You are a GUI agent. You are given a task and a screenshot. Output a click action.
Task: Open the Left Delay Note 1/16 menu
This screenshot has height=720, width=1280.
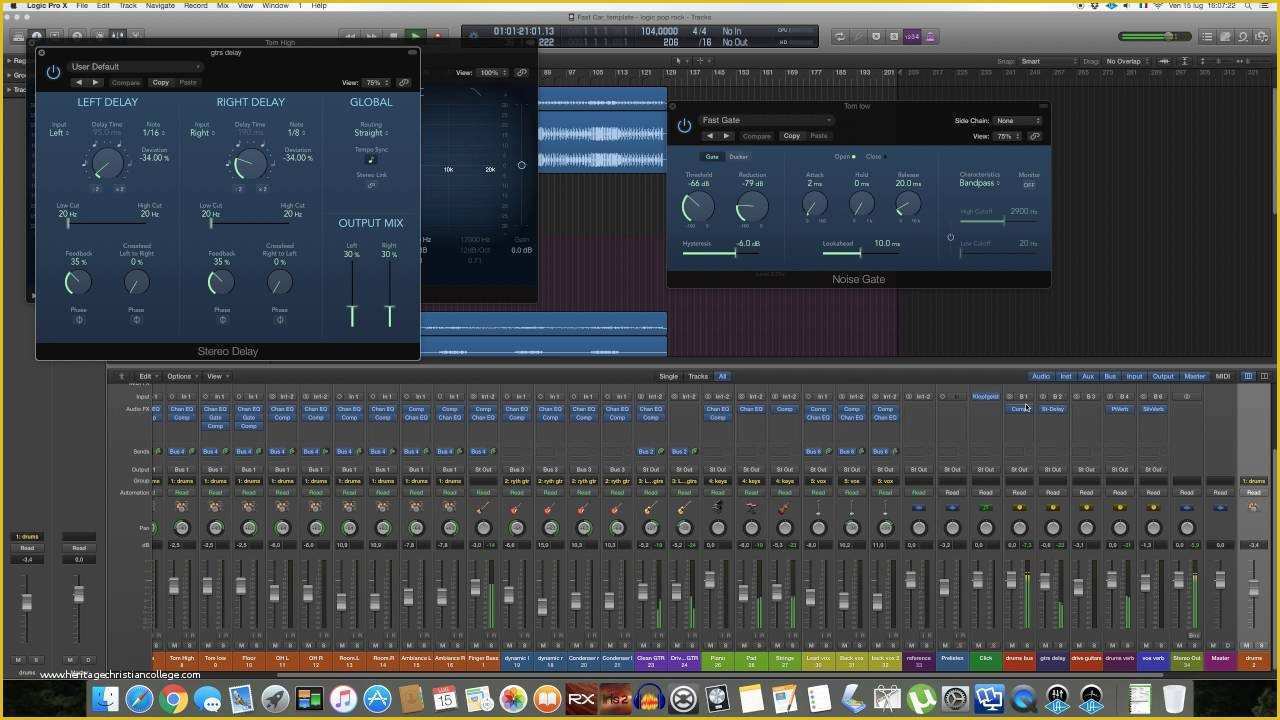[153, 133]
